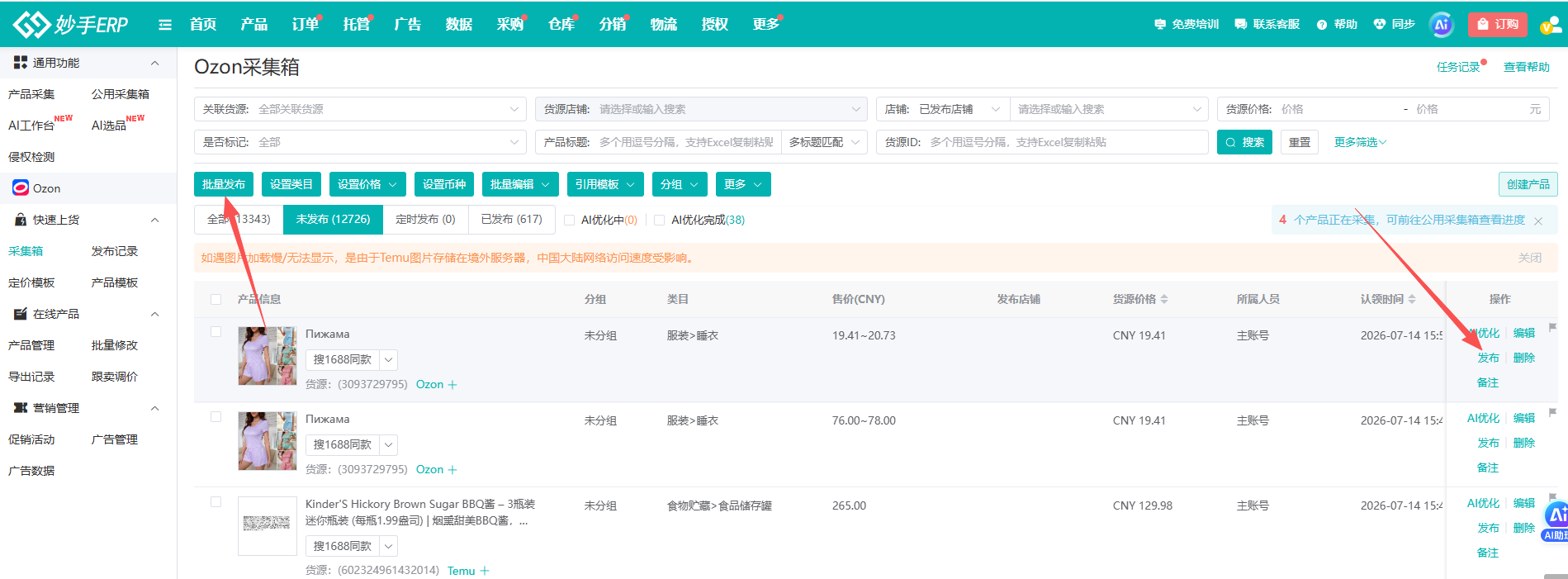This screenshot has width=1568, height=579.
Task: Click the search magnifier 搜索 button
Action: [x=1244, y=142]
